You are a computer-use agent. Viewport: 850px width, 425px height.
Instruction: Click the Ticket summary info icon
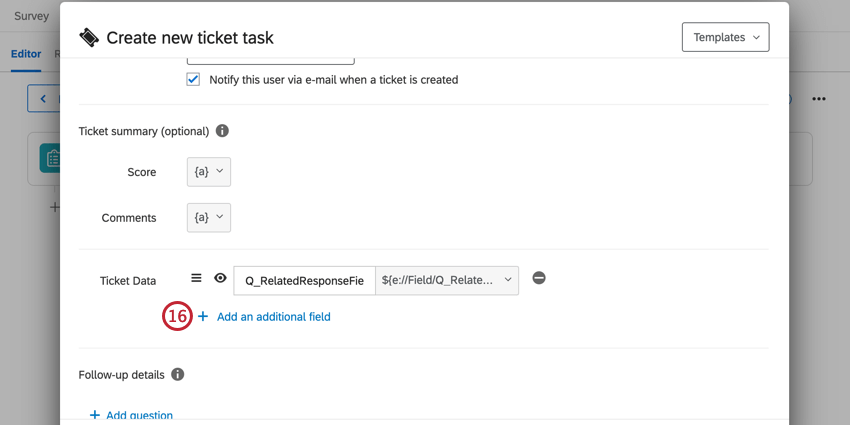click(x=222, y=131)
